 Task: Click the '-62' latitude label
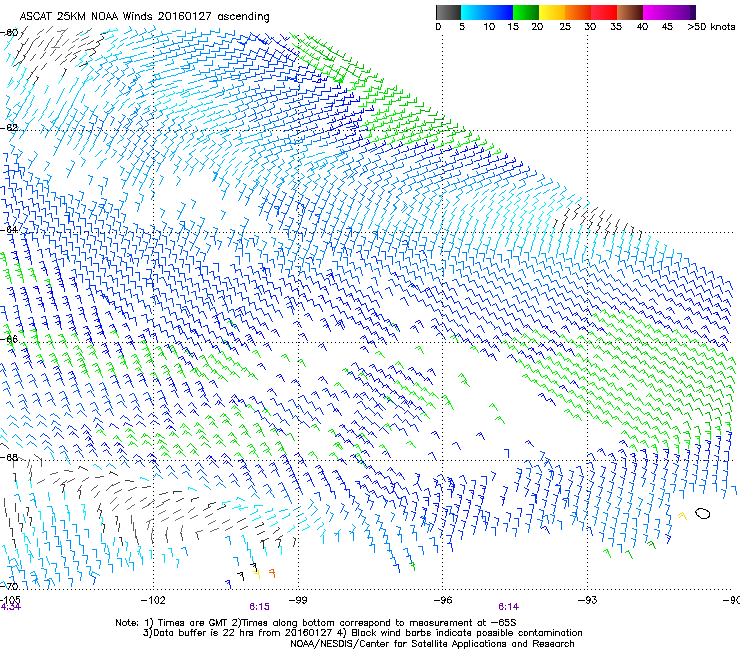[x=9, y=128]
